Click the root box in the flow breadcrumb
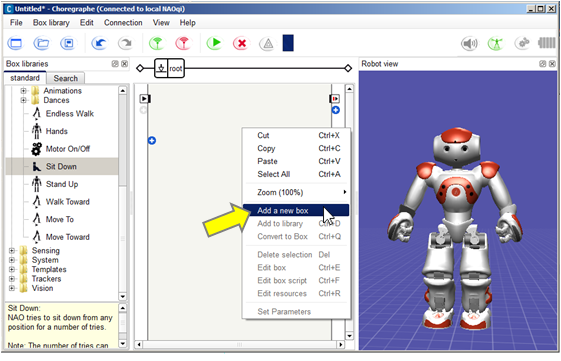 tap(170, 68)
